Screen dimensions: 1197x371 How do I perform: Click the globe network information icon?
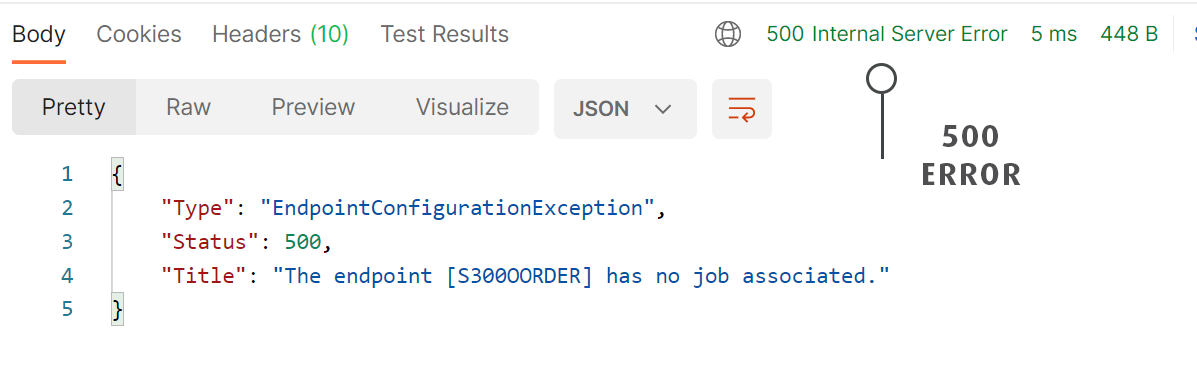click(728, 34)
